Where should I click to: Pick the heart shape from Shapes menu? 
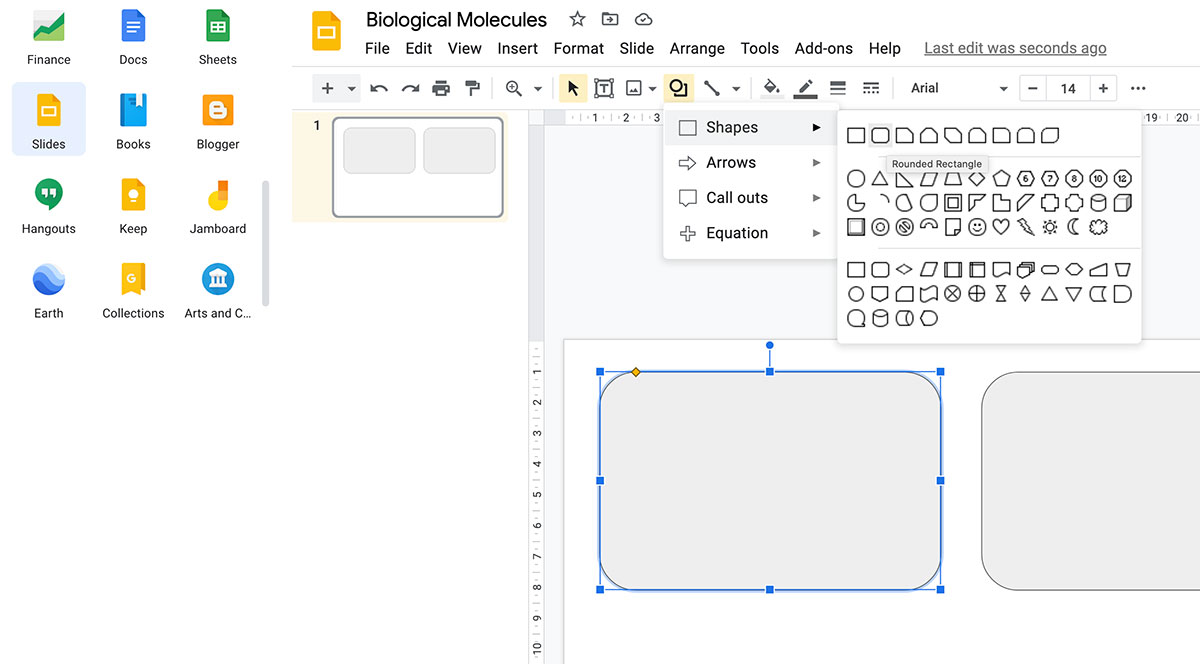coord(1002,227)
